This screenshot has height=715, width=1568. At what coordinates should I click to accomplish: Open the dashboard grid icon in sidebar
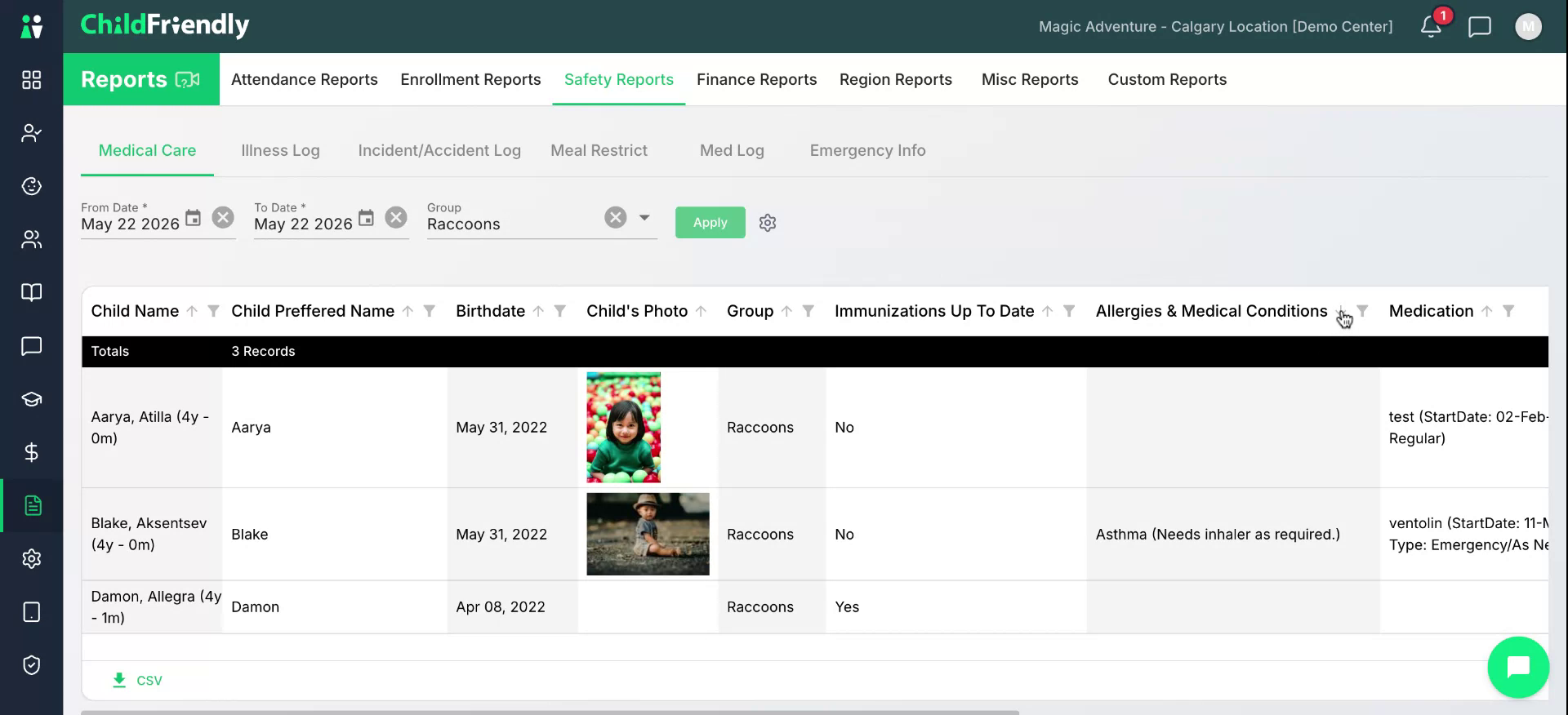click(31, 79)
